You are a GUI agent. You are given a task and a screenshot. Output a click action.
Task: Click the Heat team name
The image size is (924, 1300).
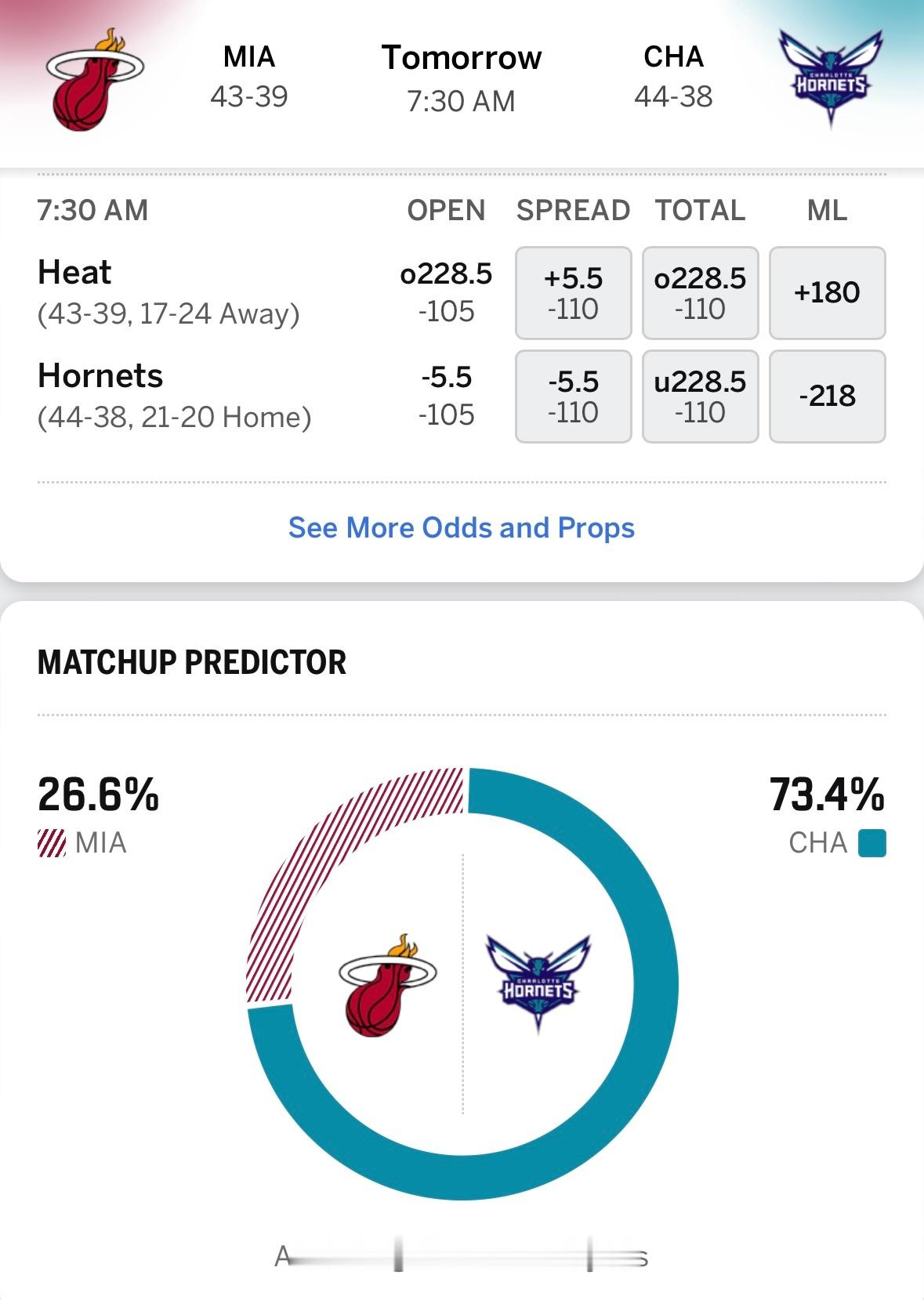(x=74, y=273)
